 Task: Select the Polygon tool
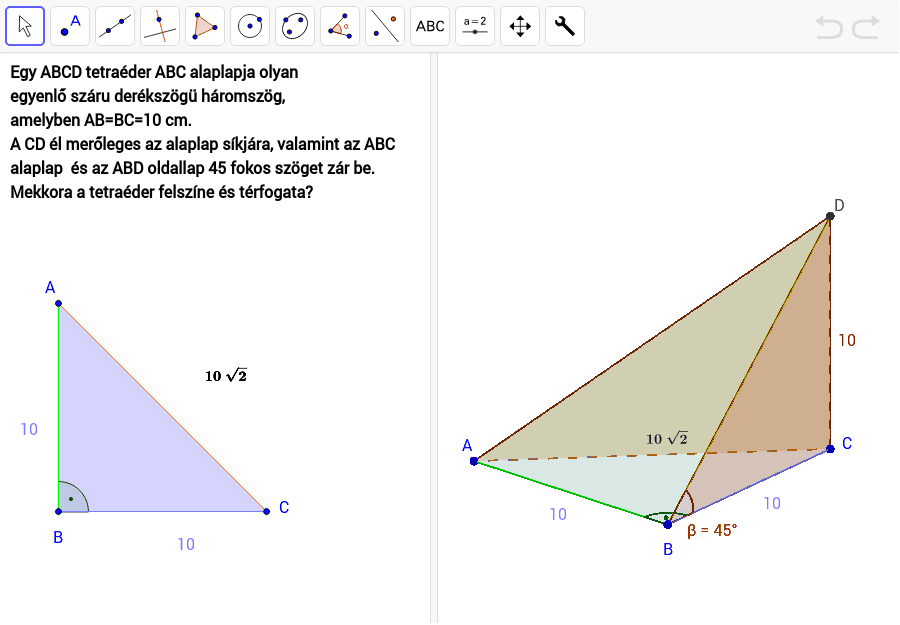205,26
